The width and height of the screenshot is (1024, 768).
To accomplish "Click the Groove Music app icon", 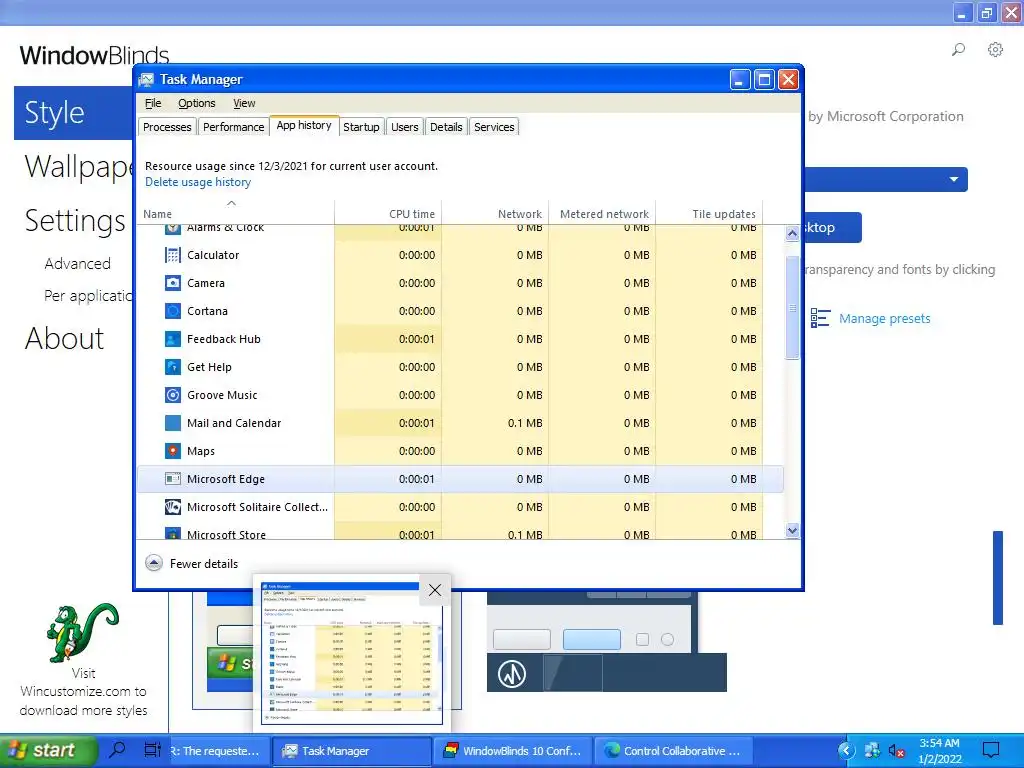I will click(x=172, y=395).
